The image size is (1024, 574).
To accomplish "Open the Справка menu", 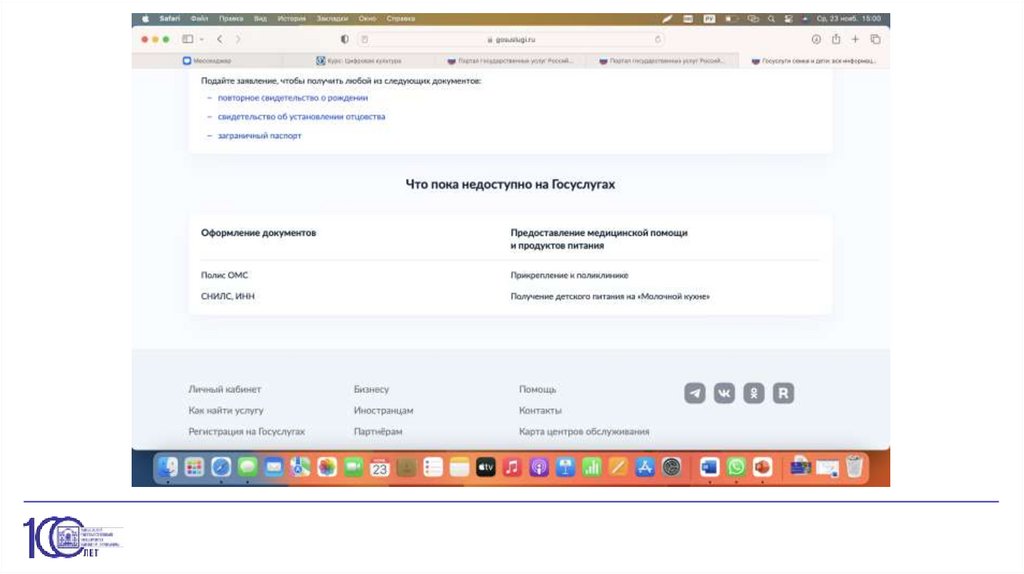I will 401,19.
